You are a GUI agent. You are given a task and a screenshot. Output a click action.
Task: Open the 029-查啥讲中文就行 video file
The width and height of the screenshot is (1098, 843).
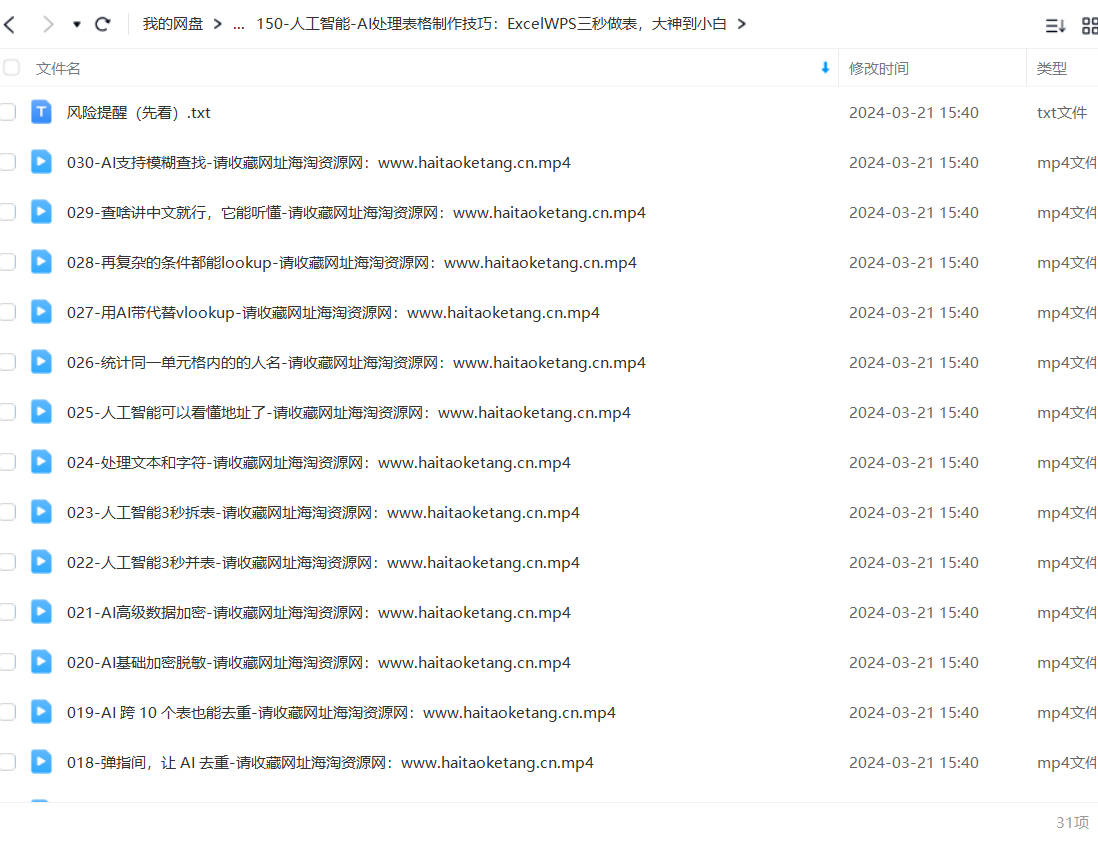coord(356,213)
